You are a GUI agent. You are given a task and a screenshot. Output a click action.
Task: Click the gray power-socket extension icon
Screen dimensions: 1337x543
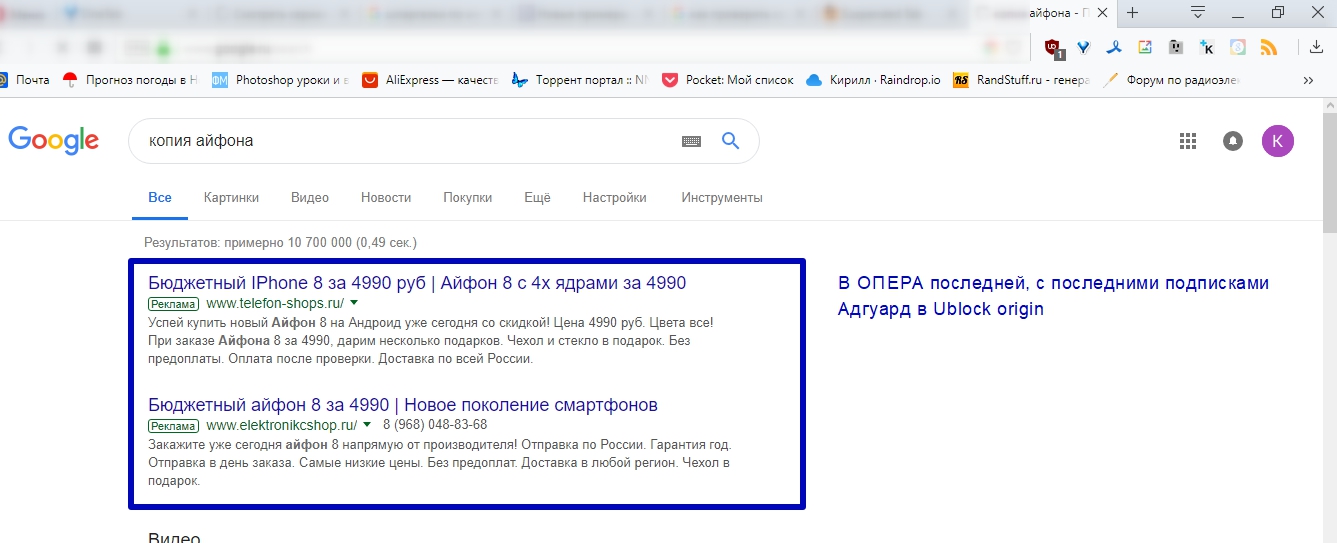click(1176, 47)
